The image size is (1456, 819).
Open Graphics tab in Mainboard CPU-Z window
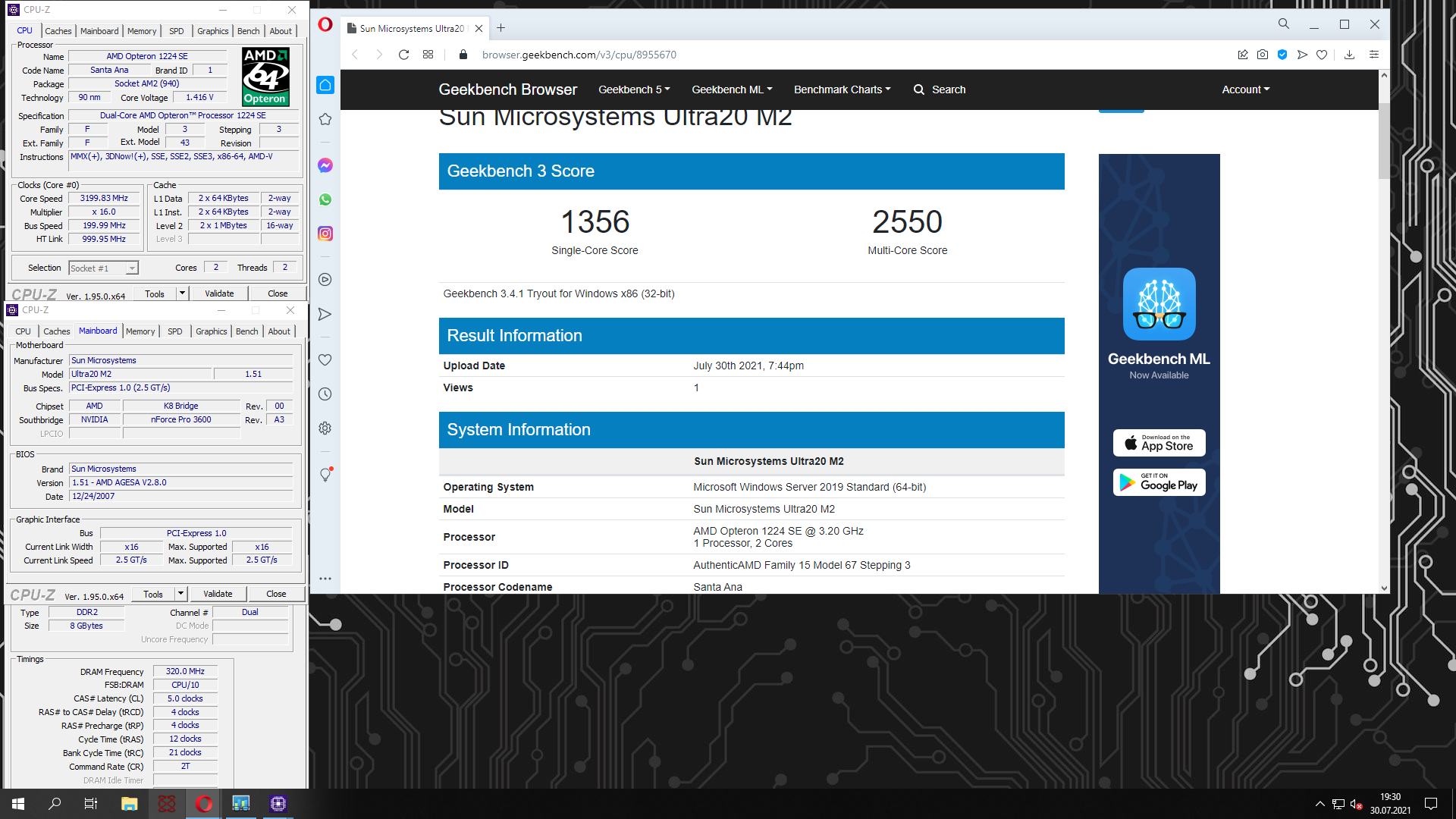(211, 331)
